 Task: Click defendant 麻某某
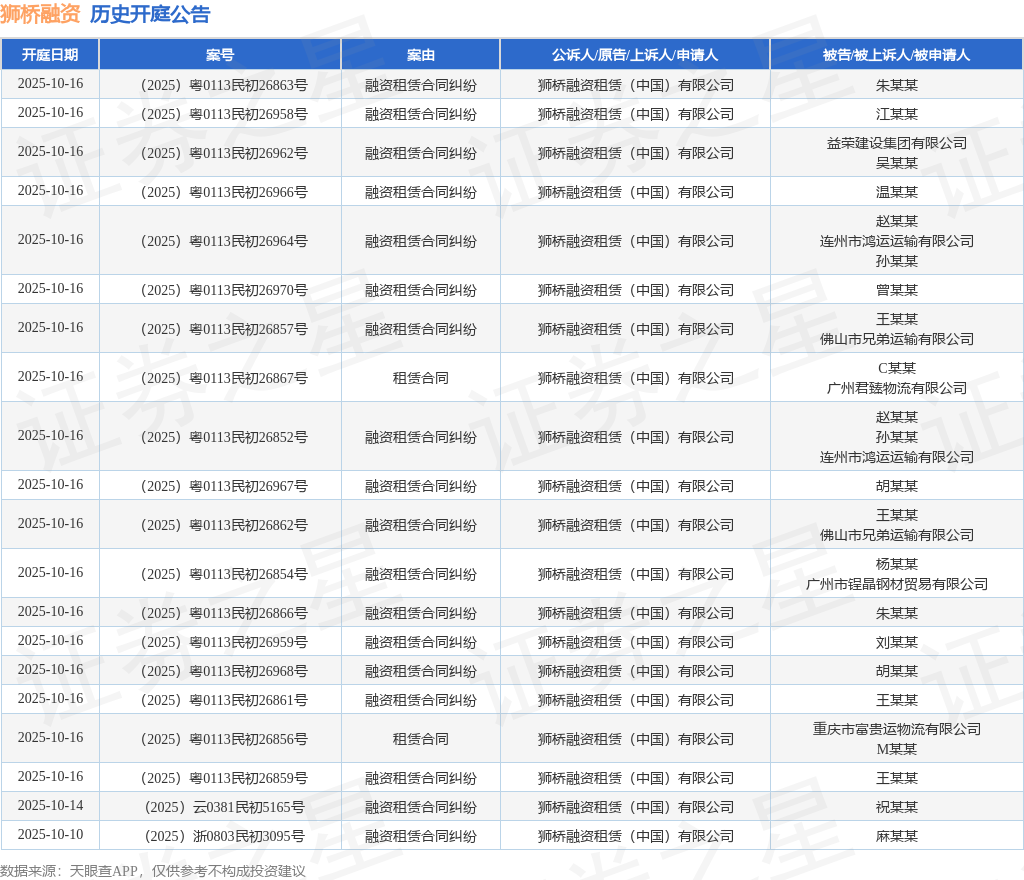pos(897,836)
